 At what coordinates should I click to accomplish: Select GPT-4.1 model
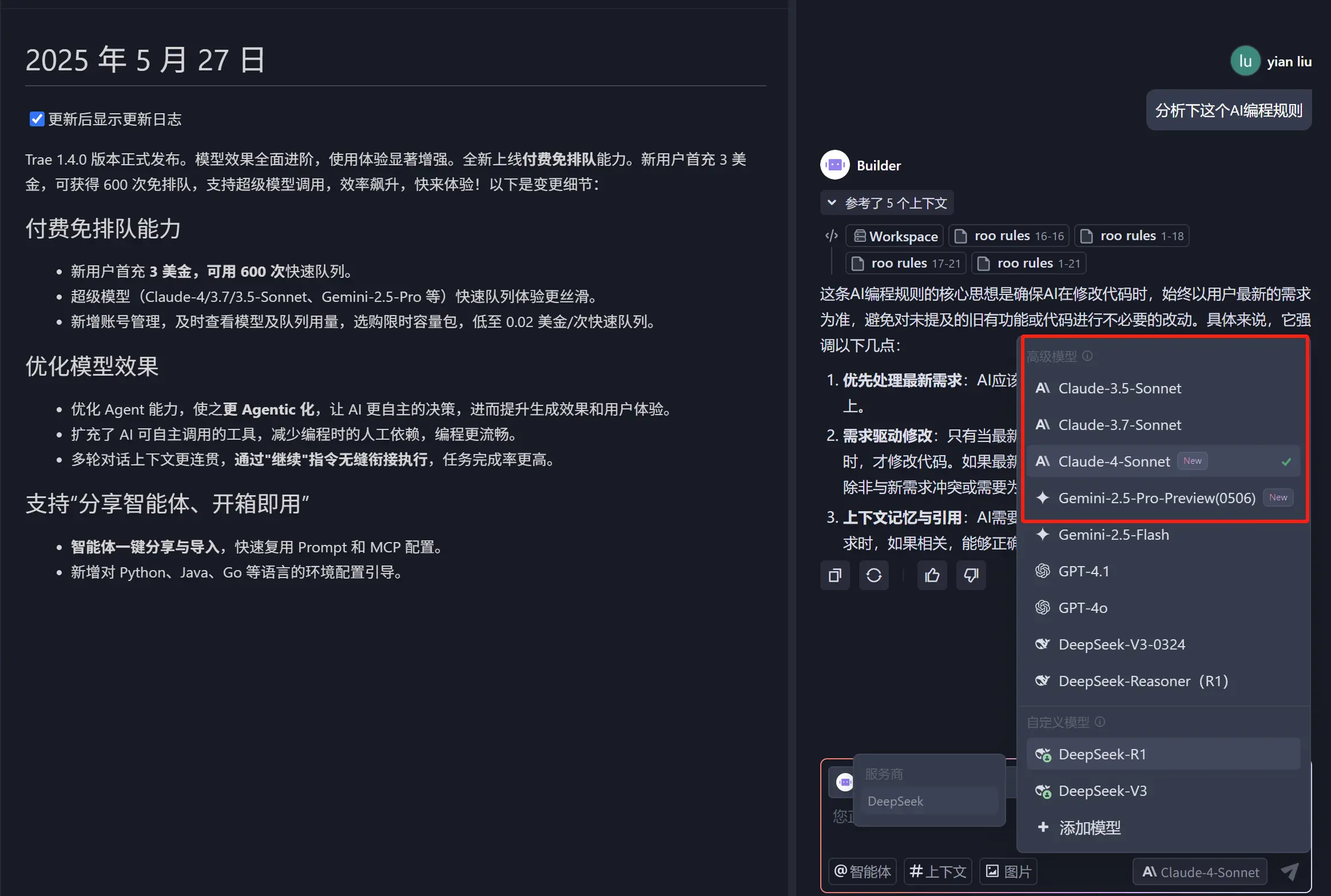tap(1163, 571)
